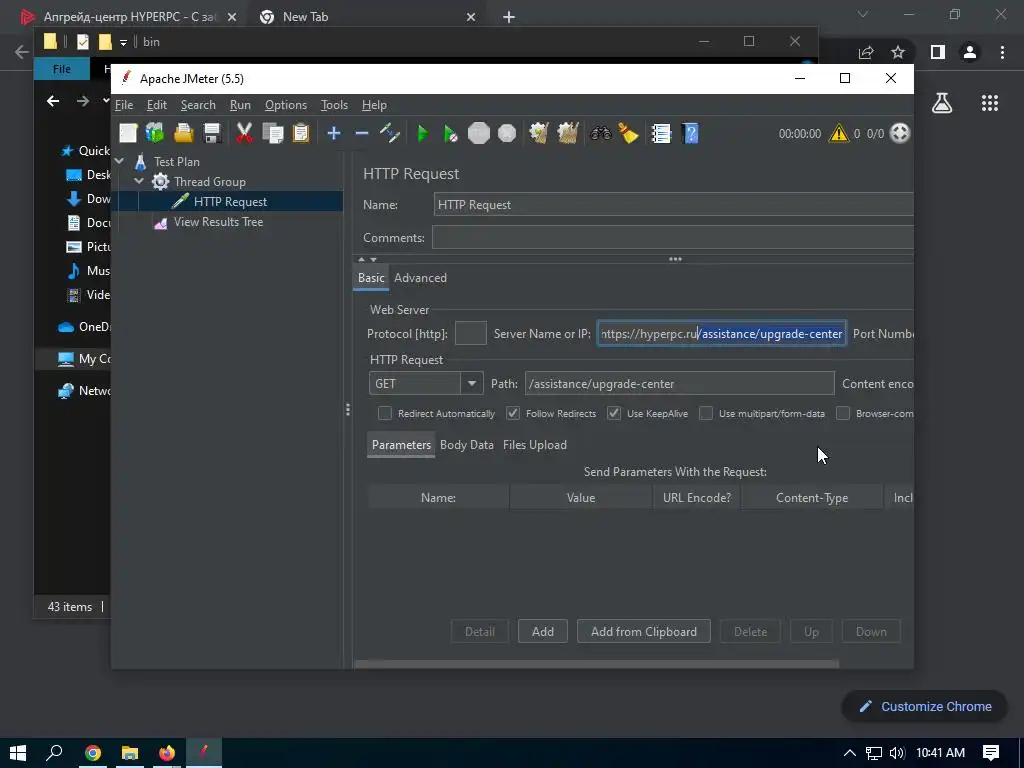1024x768 pixels.
Task: Collapse all nodes with the minus icon
Action: pyautogui.click(x=362, y=133)
